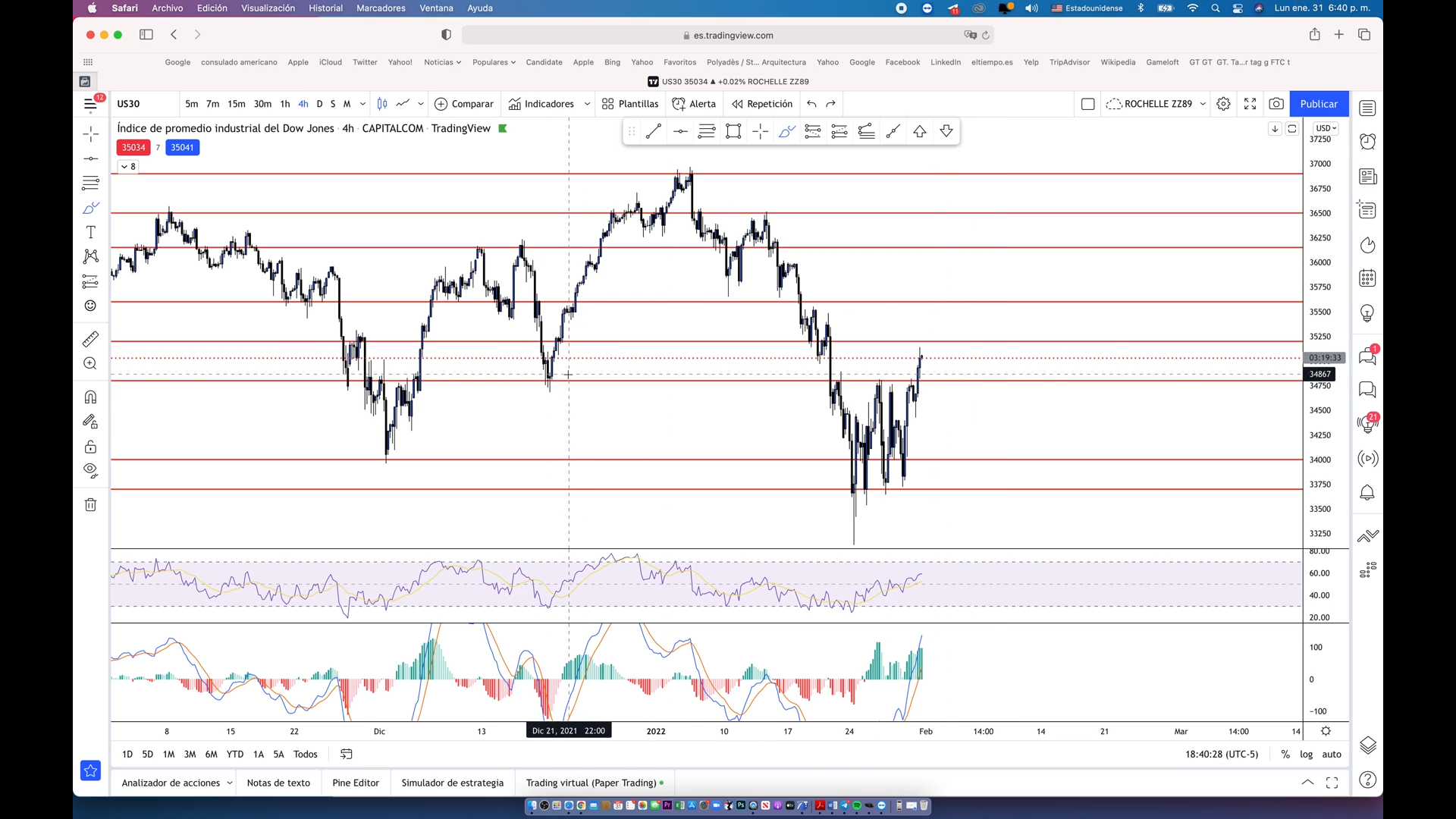The width and height of the screenshot is (1456, 819).
Task: Select arrow up marker in floating toolbar
Action: (x=920, y=132)
